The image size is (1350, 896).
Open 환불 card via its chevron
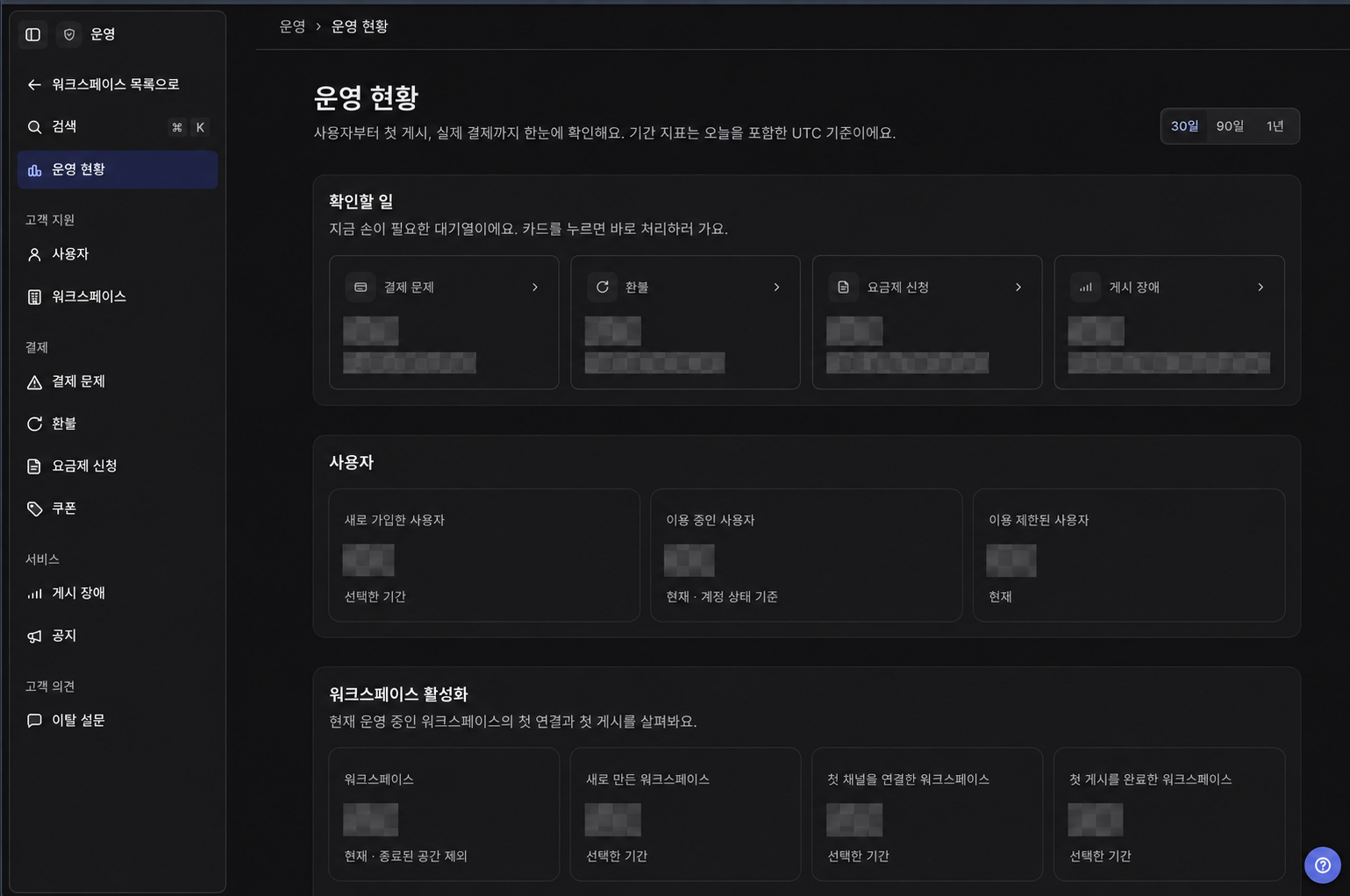pos(776,287)
